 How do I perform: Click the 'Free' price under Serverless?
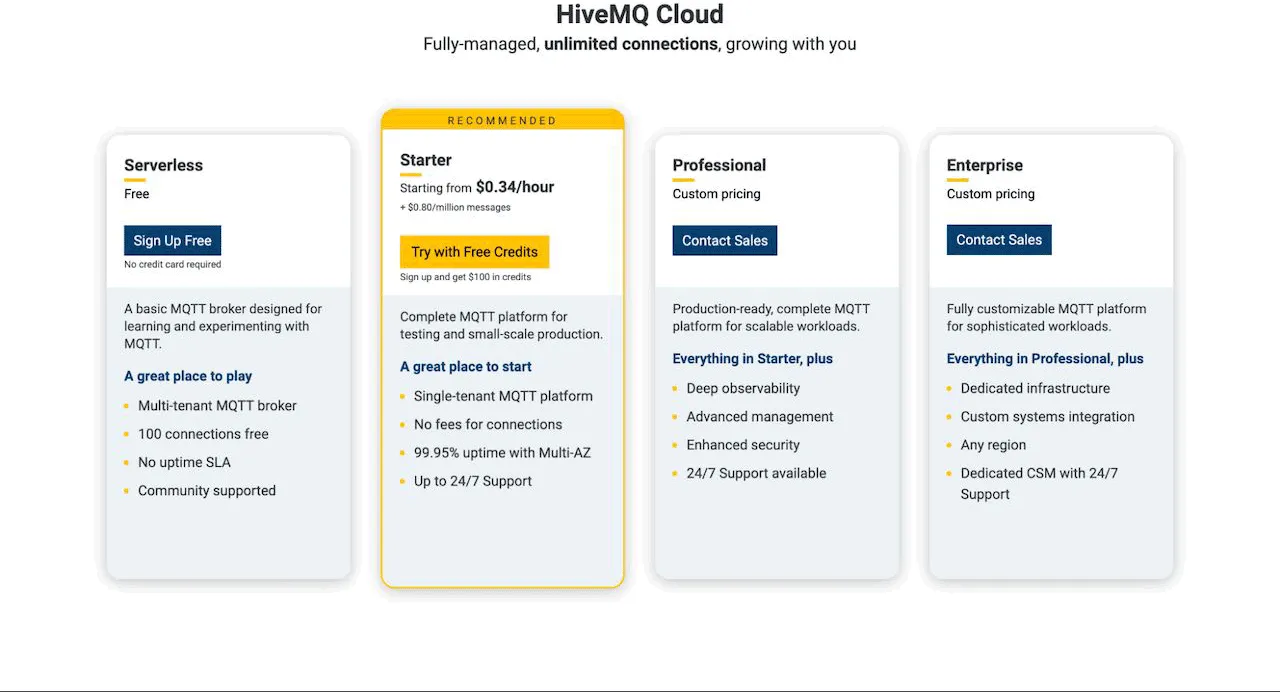tap(137, 194)
